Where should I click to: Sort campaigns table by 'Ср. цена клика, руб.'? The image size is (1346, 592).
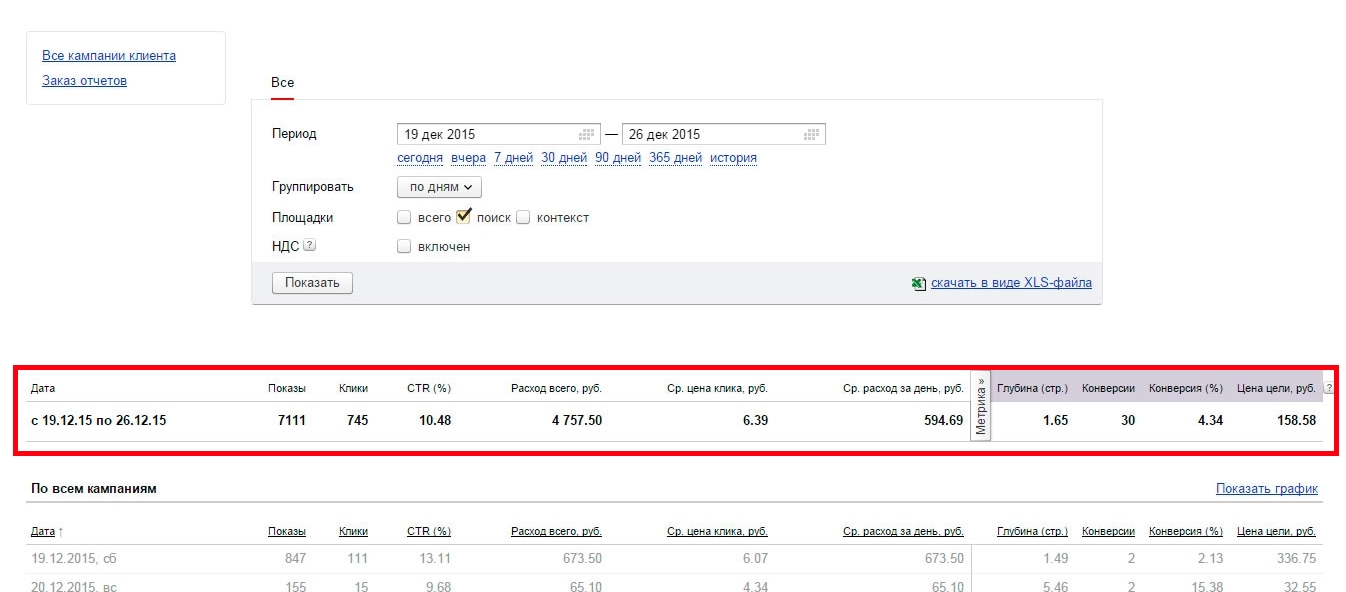pyautogui.click(x=717, y=532)
